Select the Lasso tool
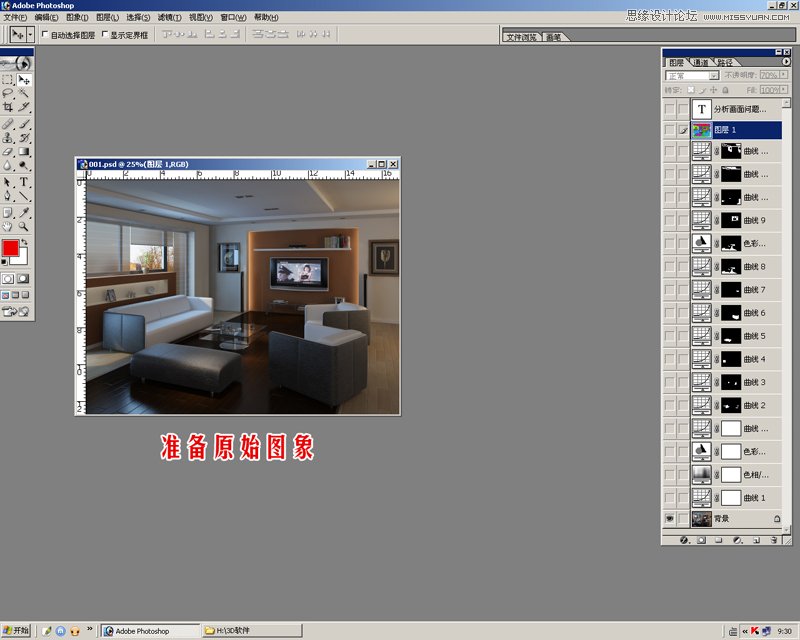 pos(8,93)
